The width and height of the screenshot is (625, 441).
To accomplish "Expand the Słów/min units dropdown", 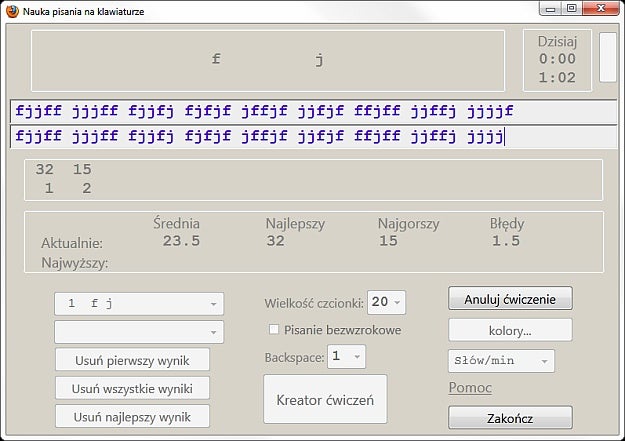I will 501,361.
